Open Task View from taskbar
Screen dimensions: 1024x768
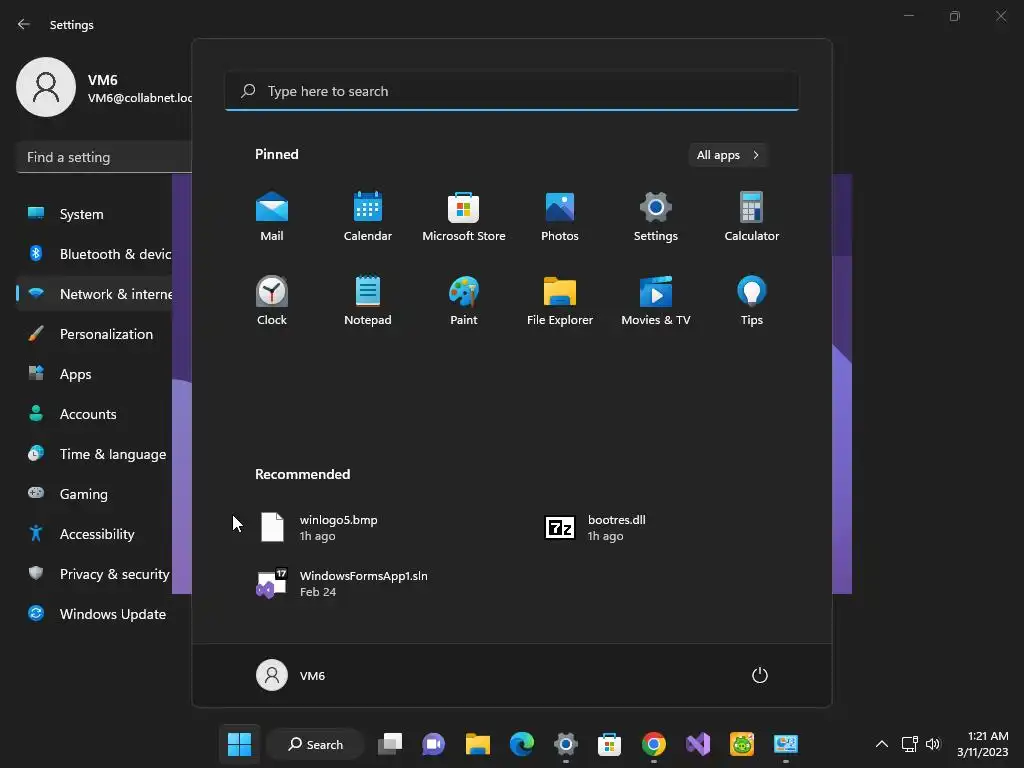coord(390,744)
